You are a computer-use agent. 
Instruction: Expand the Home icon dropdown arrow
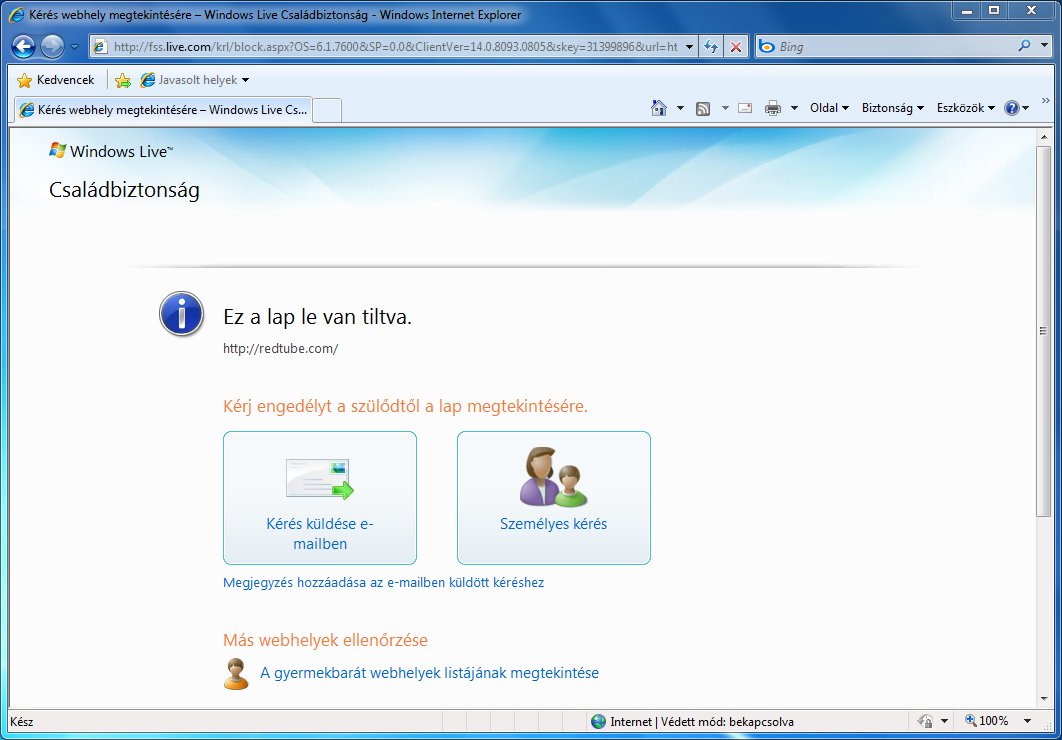[x=680, y=108]
